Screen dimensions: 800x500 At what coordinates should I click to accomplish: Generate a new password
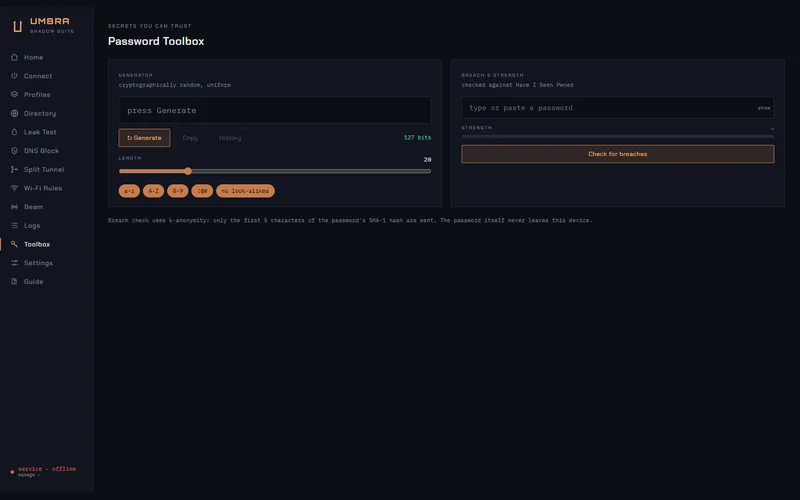144,138
